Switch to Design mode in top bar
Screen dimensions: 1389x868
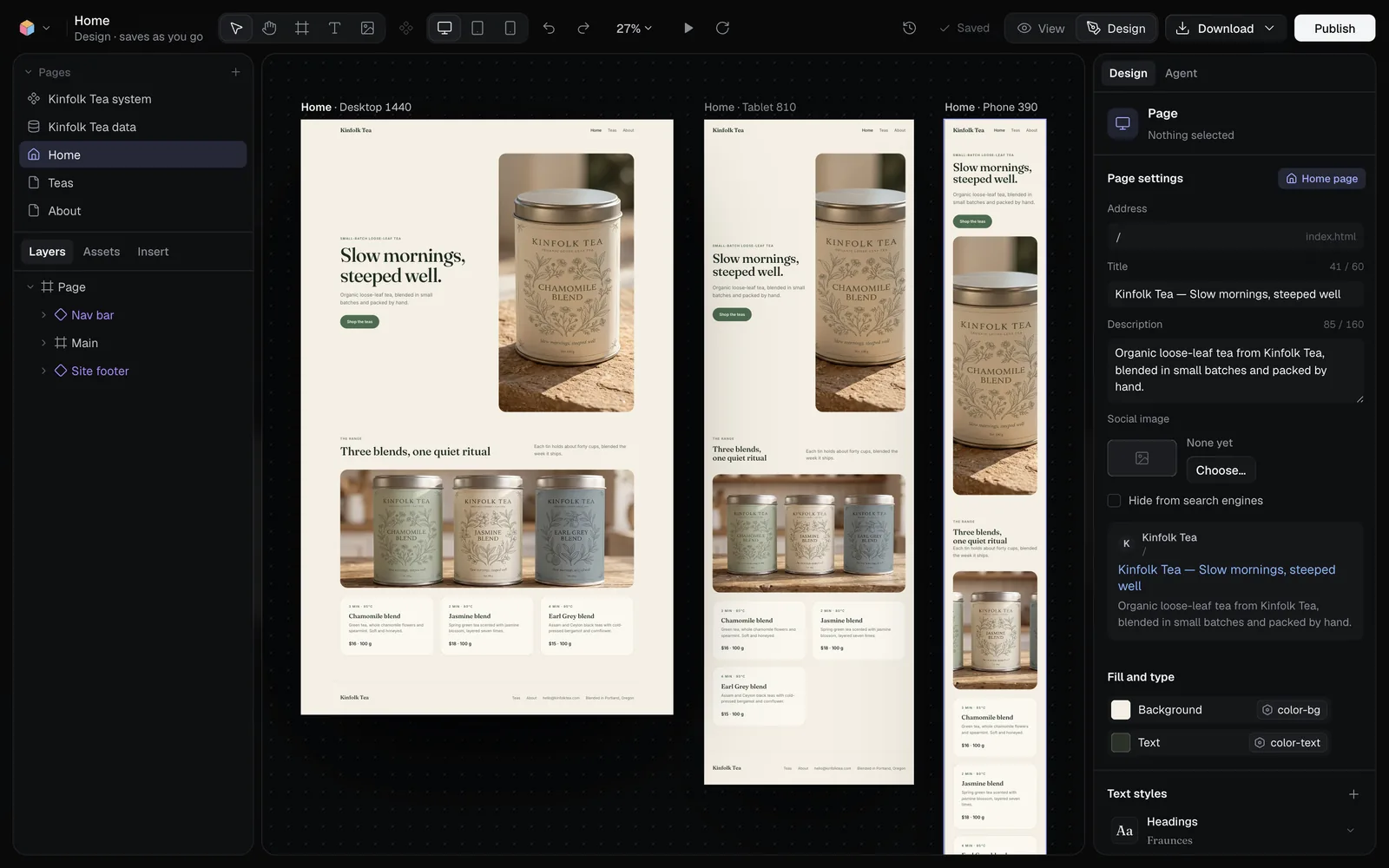(x=1116, y=28)
